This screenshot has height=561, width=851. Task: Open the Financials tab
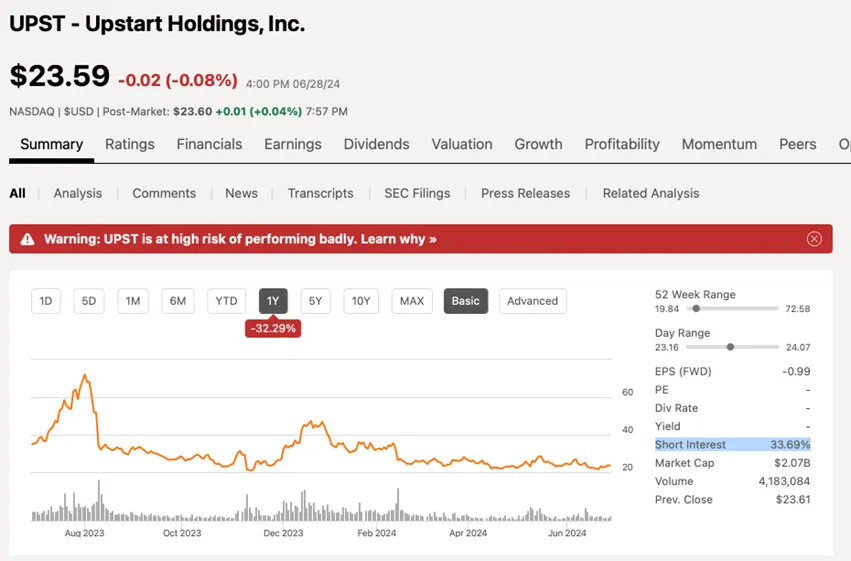(209, 144)
